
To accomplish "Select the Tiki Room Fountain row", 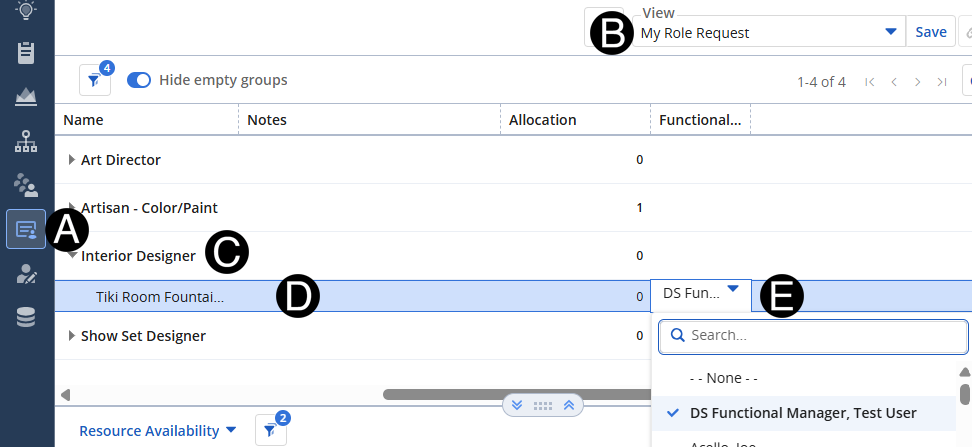I will click(160, 297).
